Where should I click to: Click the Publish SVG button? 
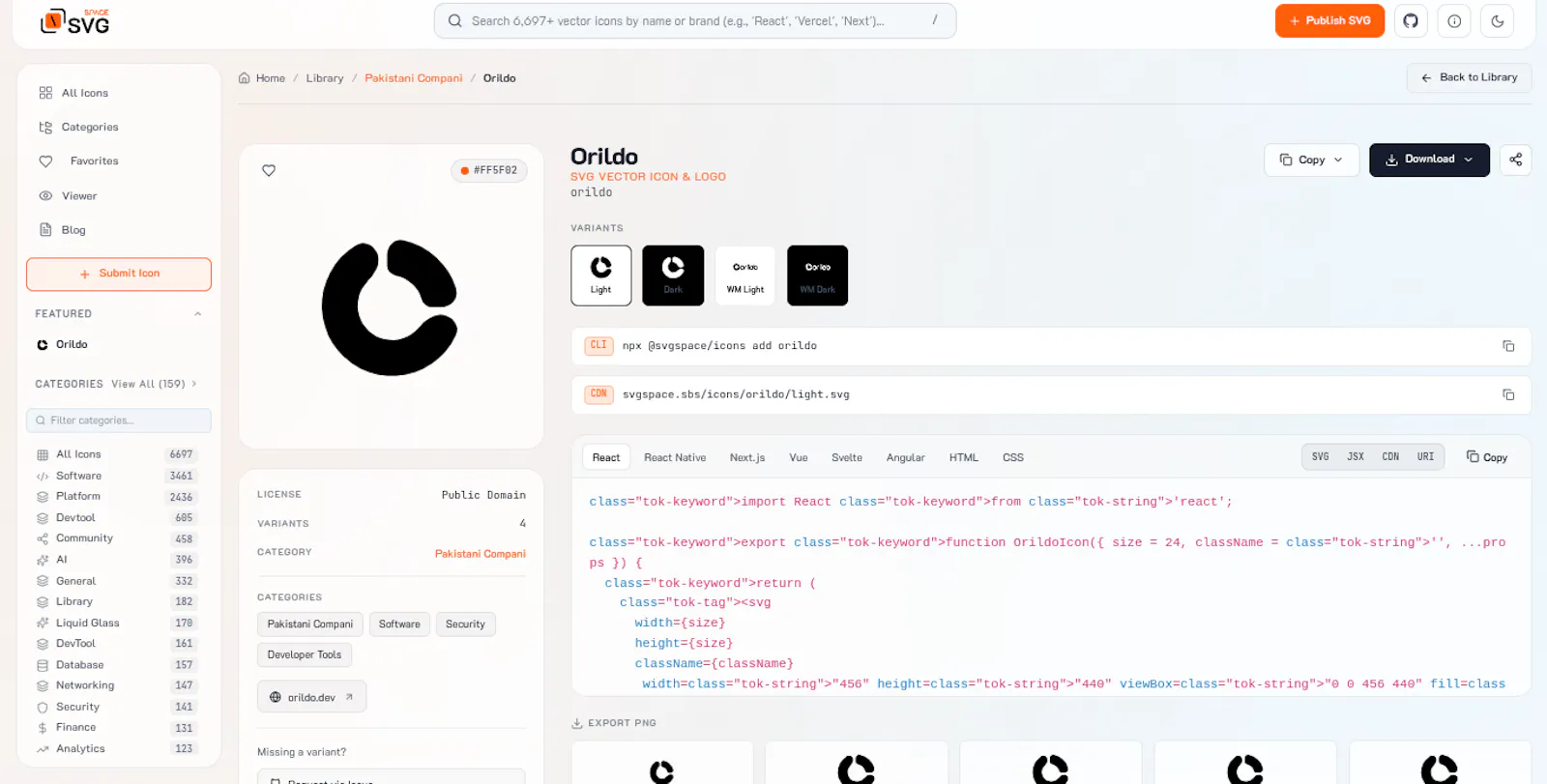coord(1329,21)
